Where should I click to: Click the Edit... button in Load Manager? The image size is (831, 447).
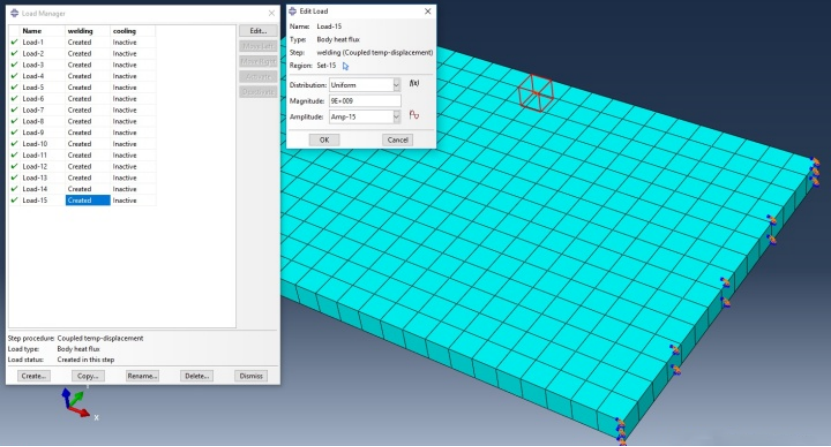(257, 31)
